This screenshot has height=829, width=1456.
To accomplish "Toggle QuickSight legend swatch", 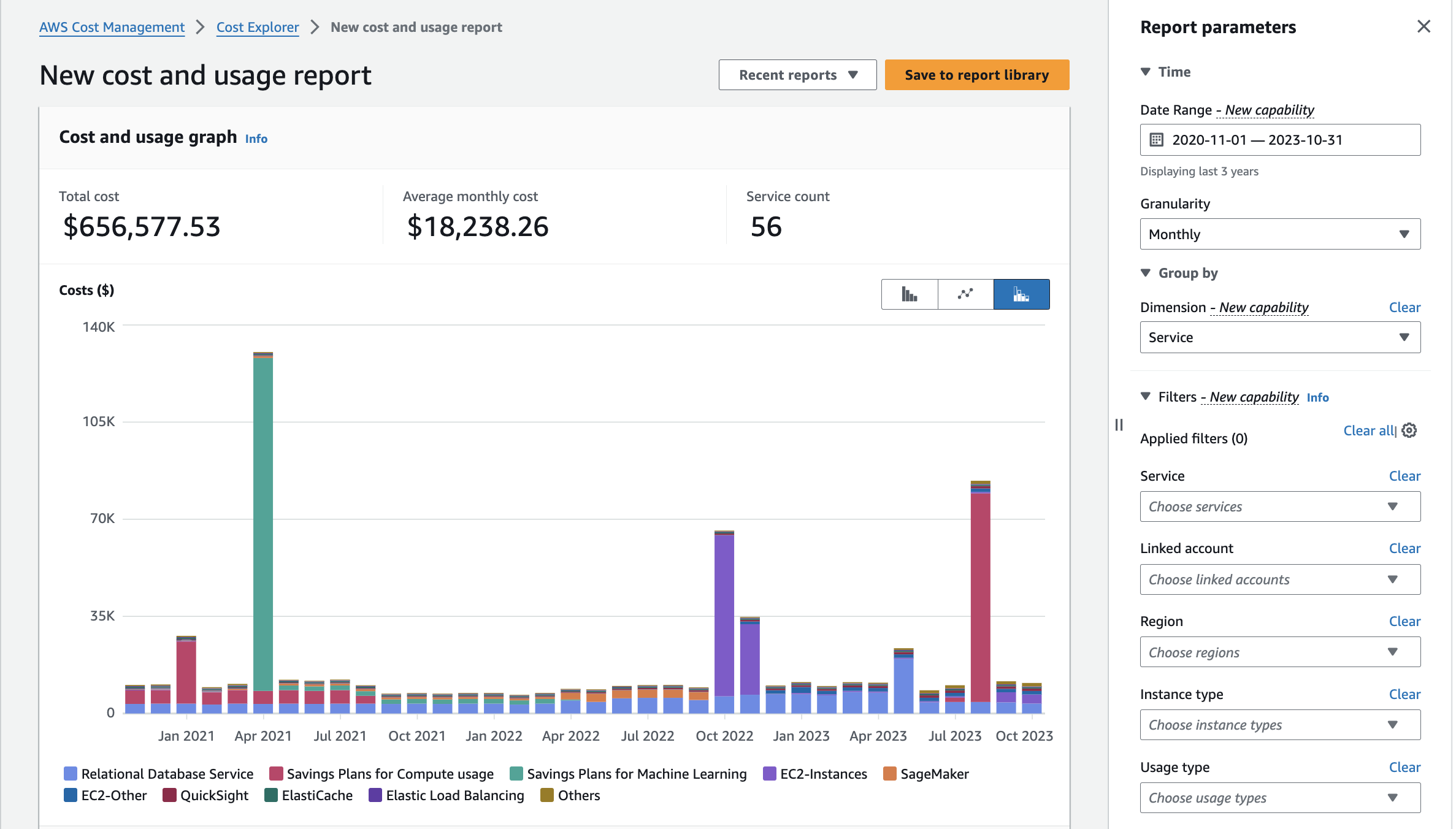I will coord(169,795).
